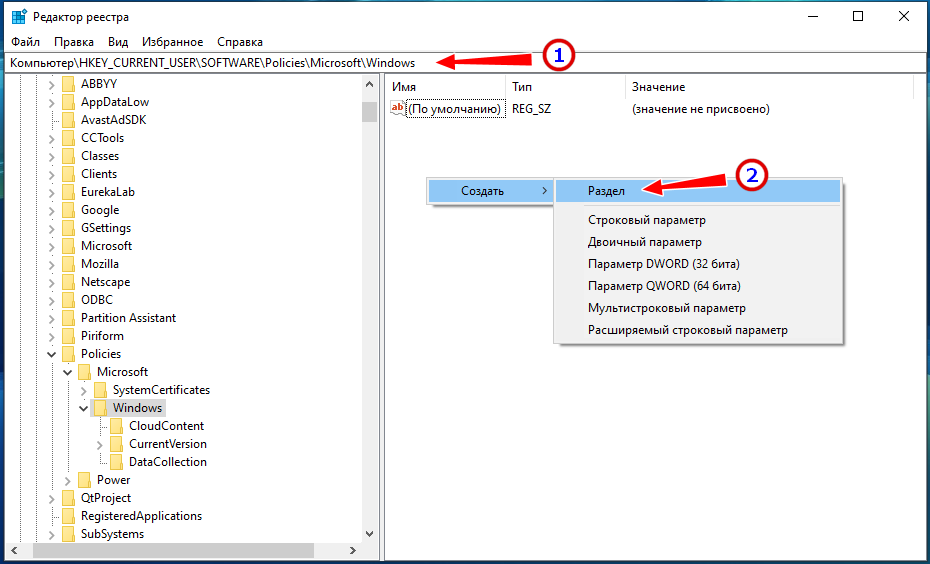The image size is (930, 564).
Task: Open the Вид menu
Action: point(118,42)
